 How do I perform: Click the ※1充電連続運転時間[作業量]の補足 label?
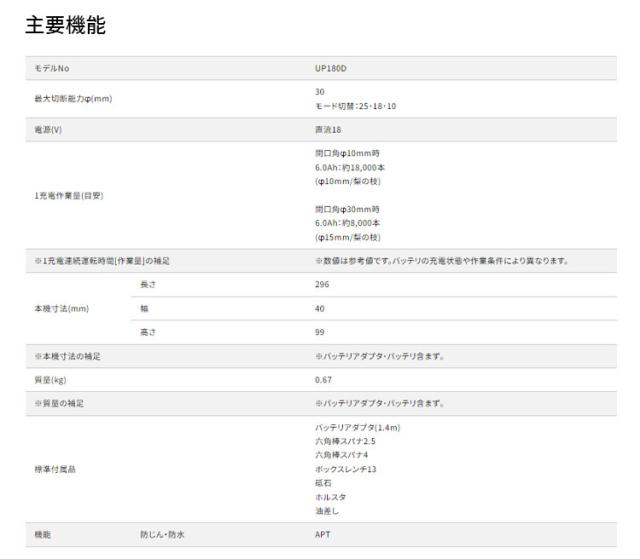click(x=102, y=261)
